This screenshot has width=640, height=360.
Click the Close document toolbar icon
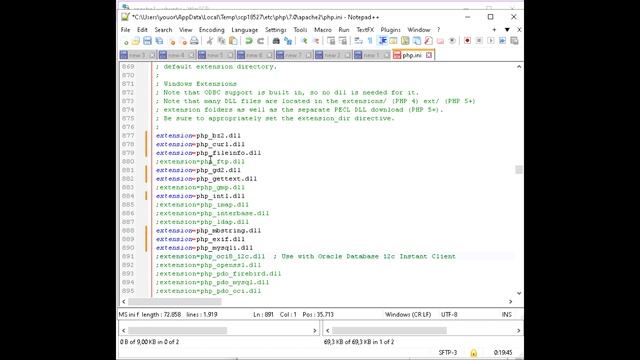click(x=172, y=41)
